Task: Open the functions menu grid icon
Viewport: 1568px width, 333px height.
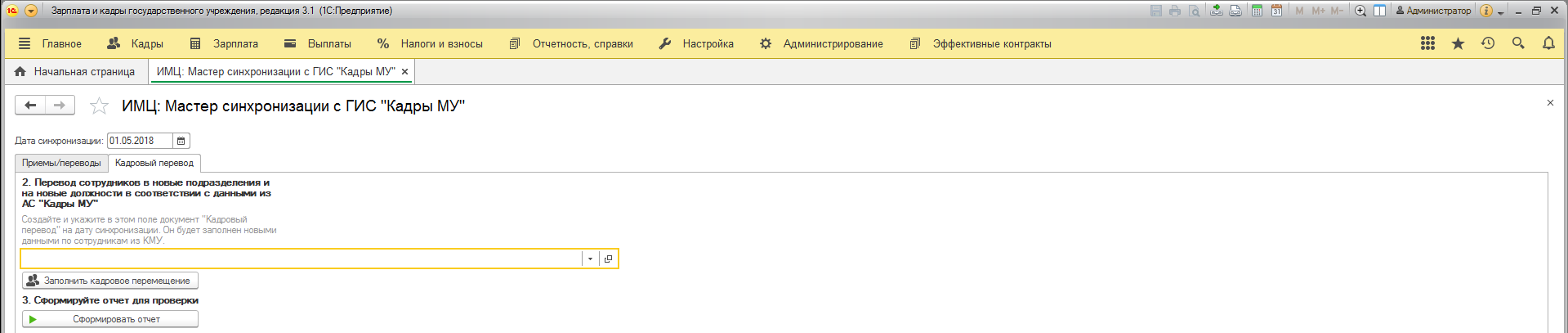Action: 1427,43
